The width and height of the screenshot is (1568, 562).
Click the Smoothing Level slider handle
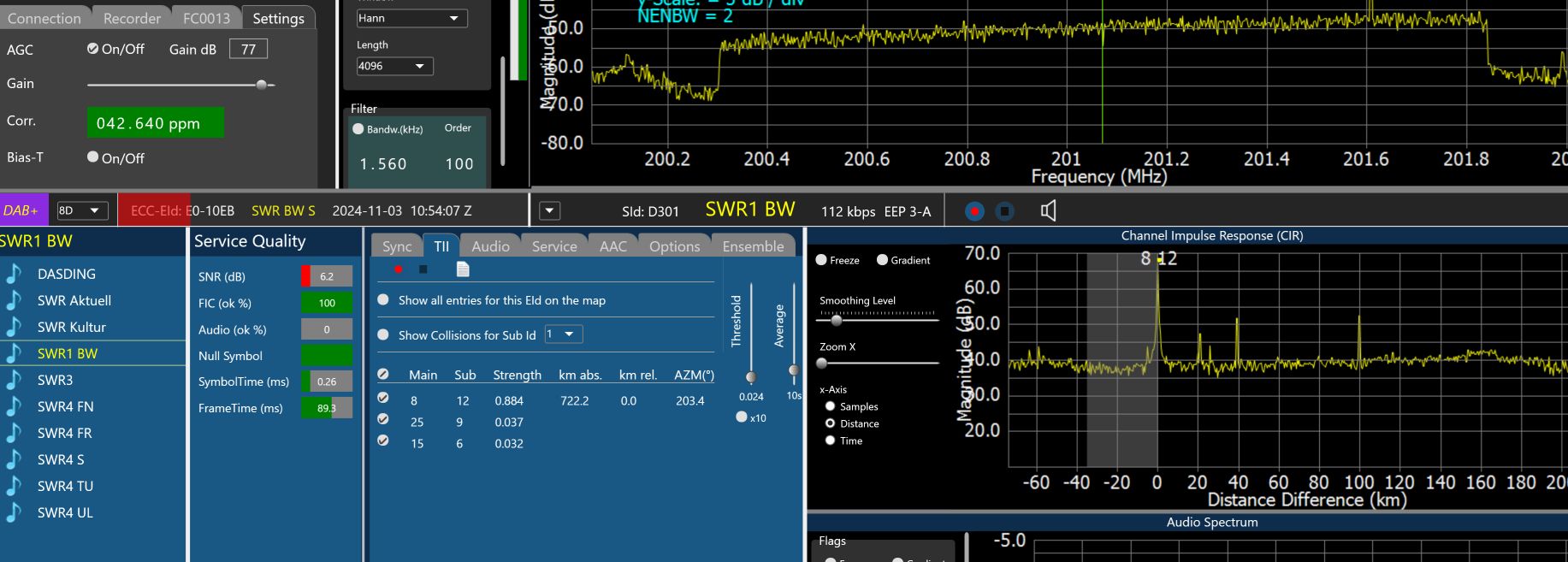pos(837,320)
